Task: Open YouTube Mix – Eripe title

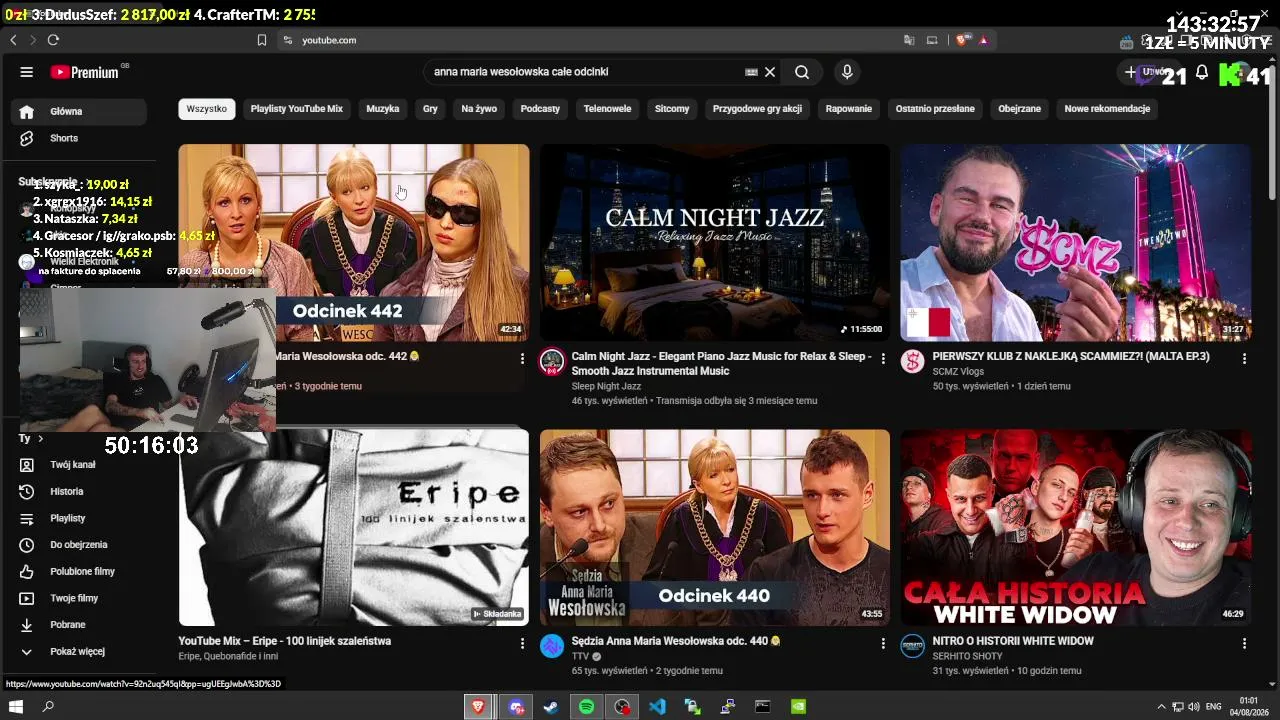Action: pos(285,641)
